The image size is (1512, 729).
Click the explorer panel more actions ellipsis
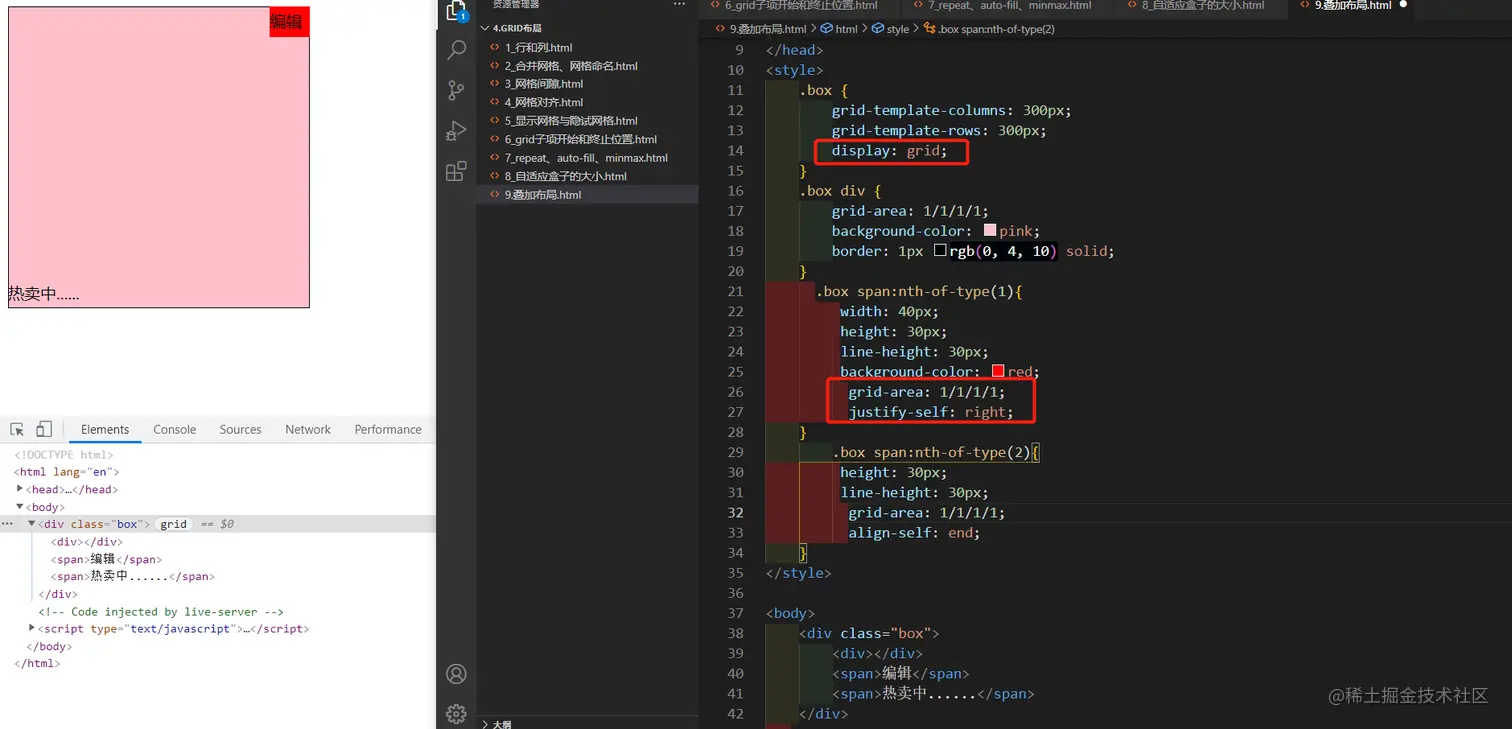pos(680,5)
